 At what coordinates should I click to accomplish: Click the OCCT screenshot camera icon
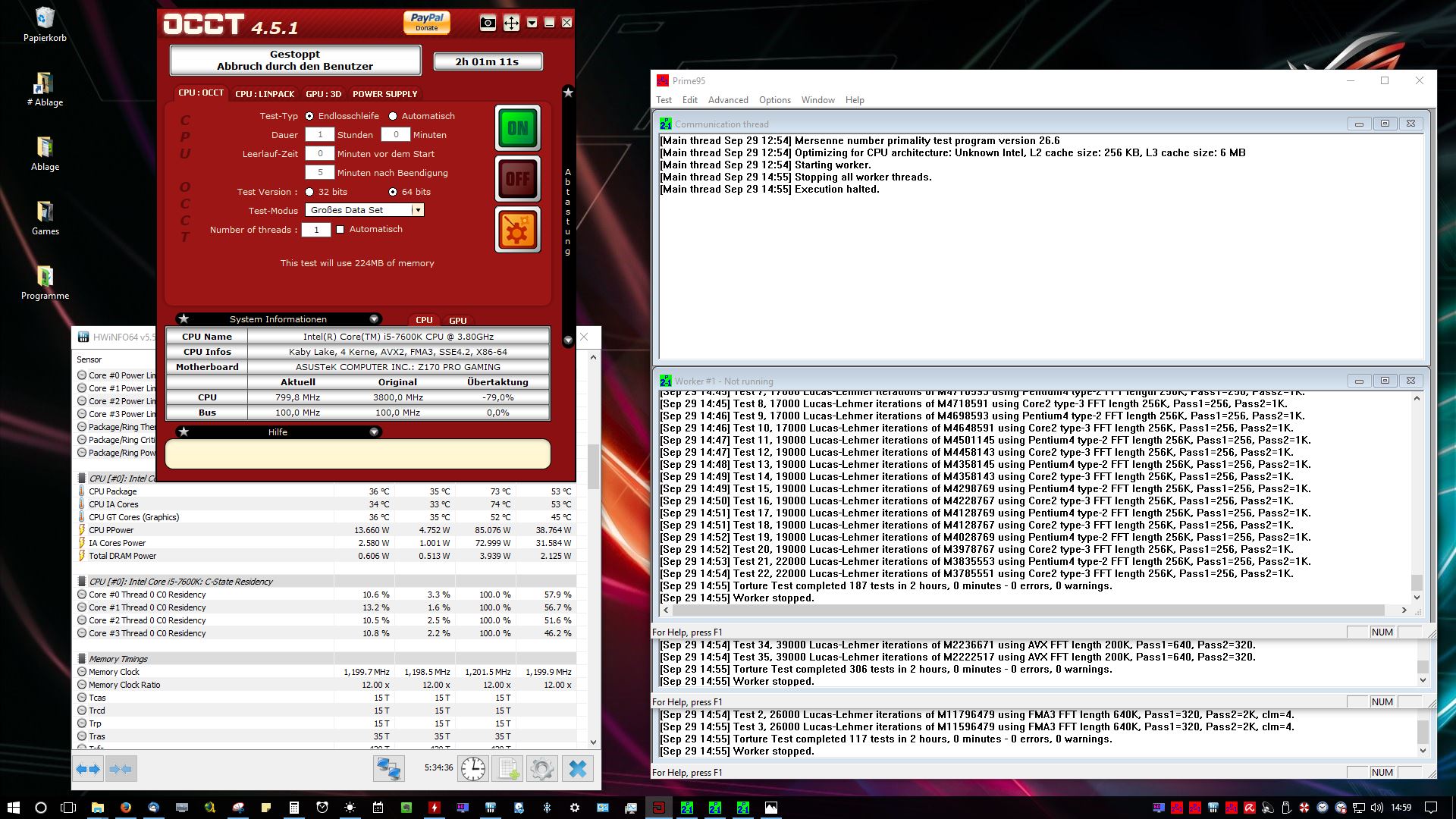(488, 24)
